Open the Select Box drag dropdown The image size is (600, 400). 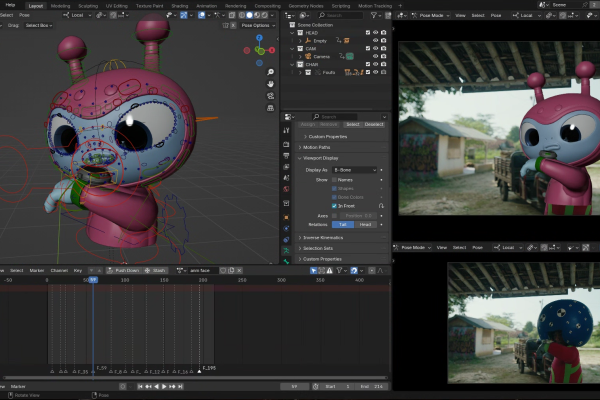coord(39,25)
